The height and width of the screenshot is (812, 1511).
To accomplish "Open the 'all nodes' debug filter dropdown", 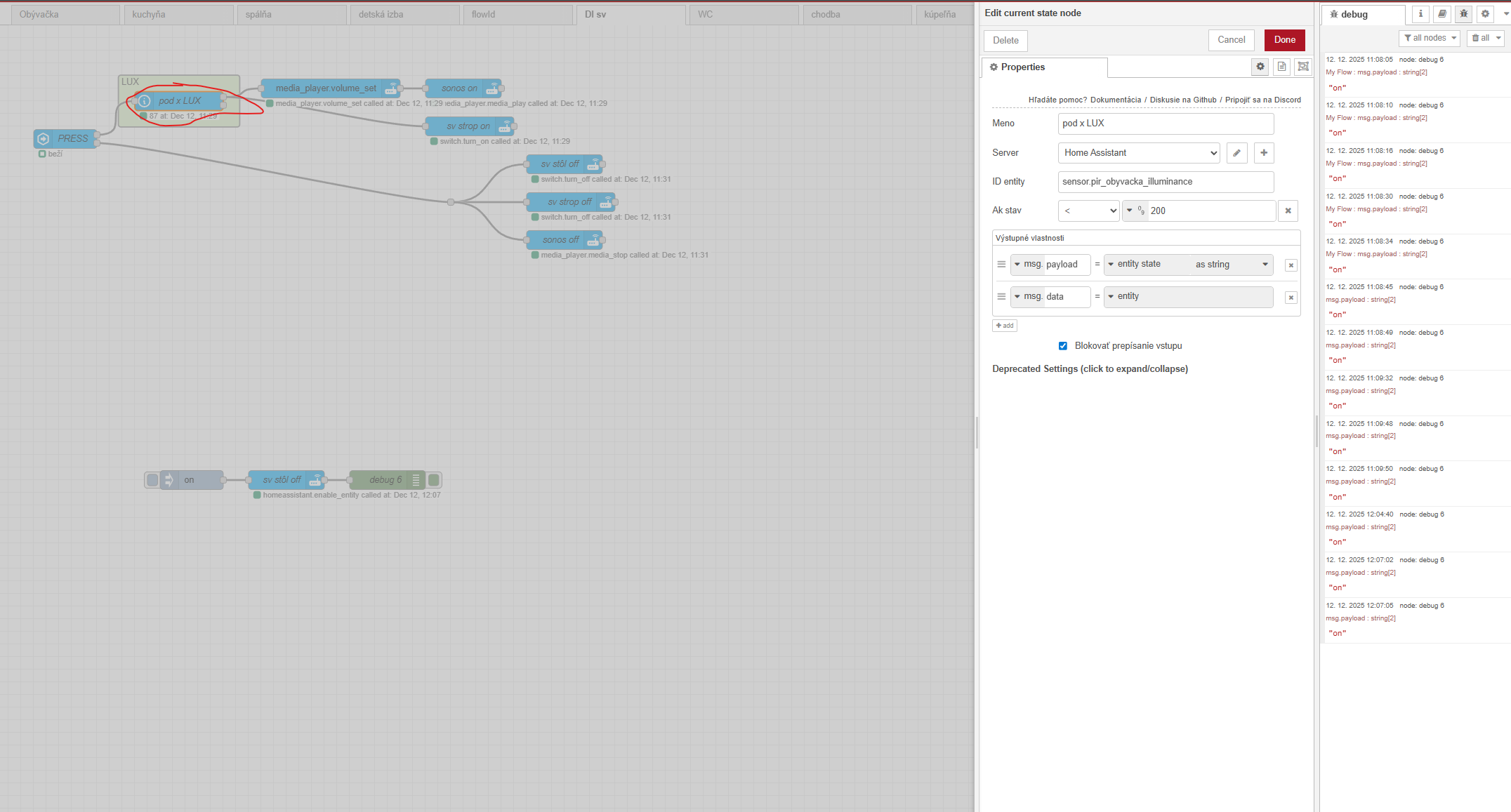I will click(x=1429, y=38).
